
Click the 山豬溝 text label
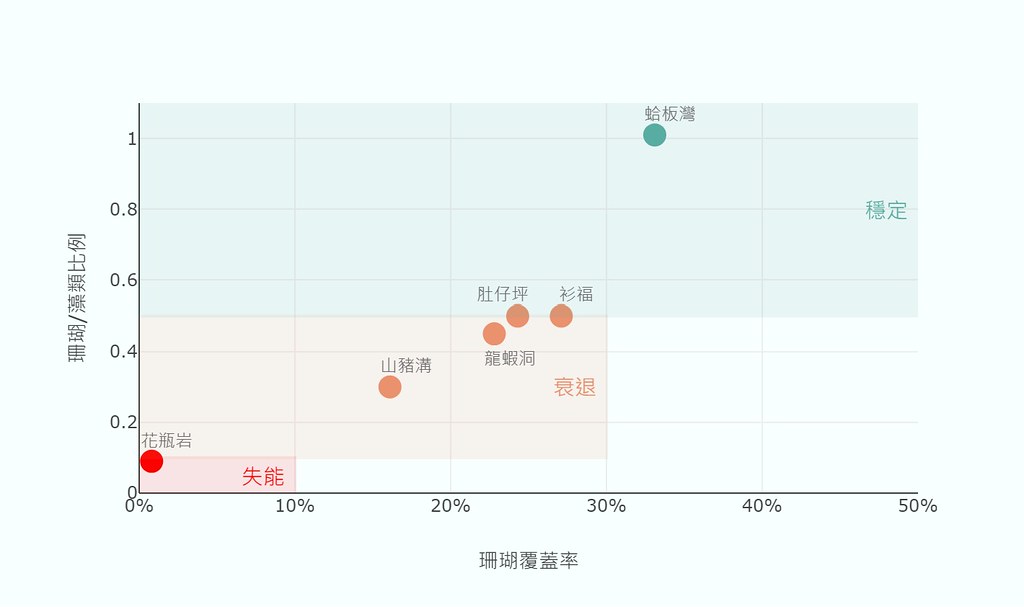(x=406, y=365)
